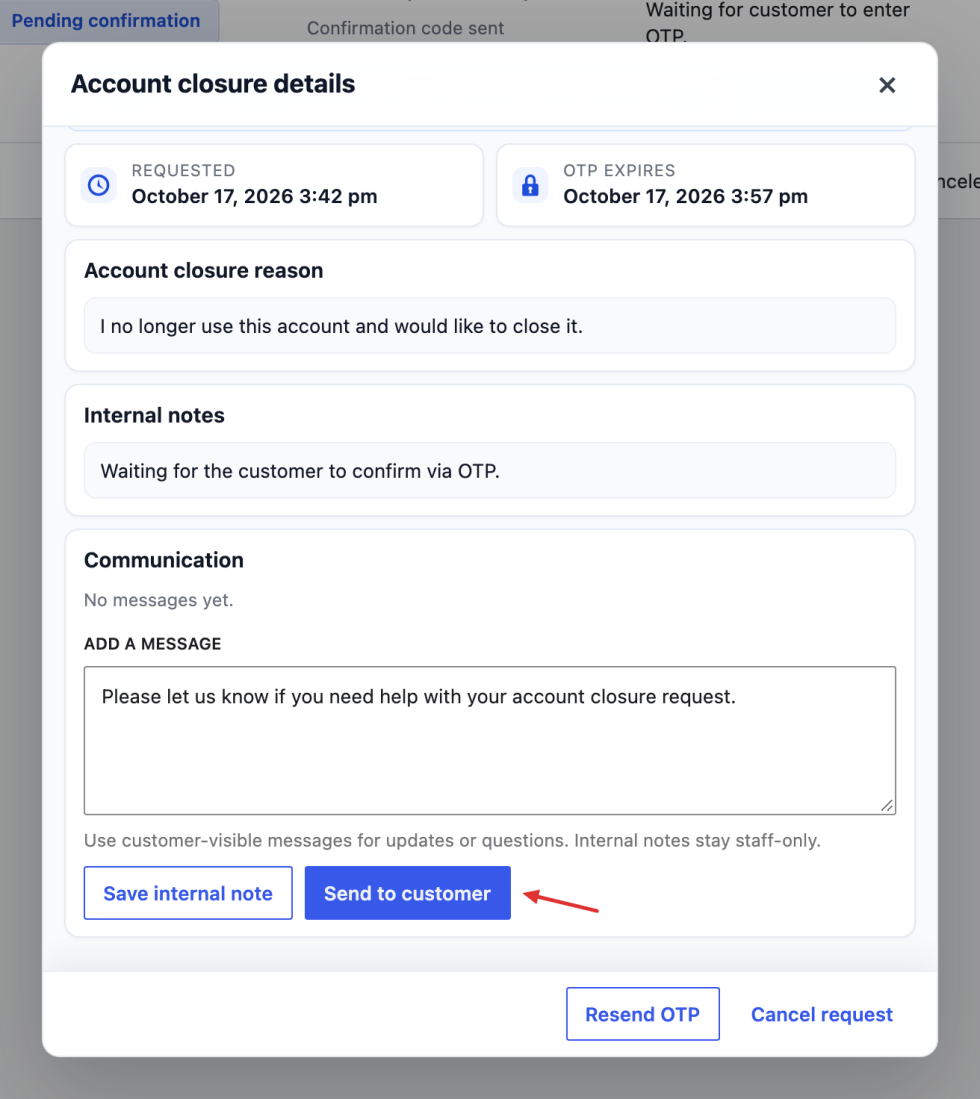
Task: Cancel the account closure request
Action: pyautogui.click(x=822, y=1014)
